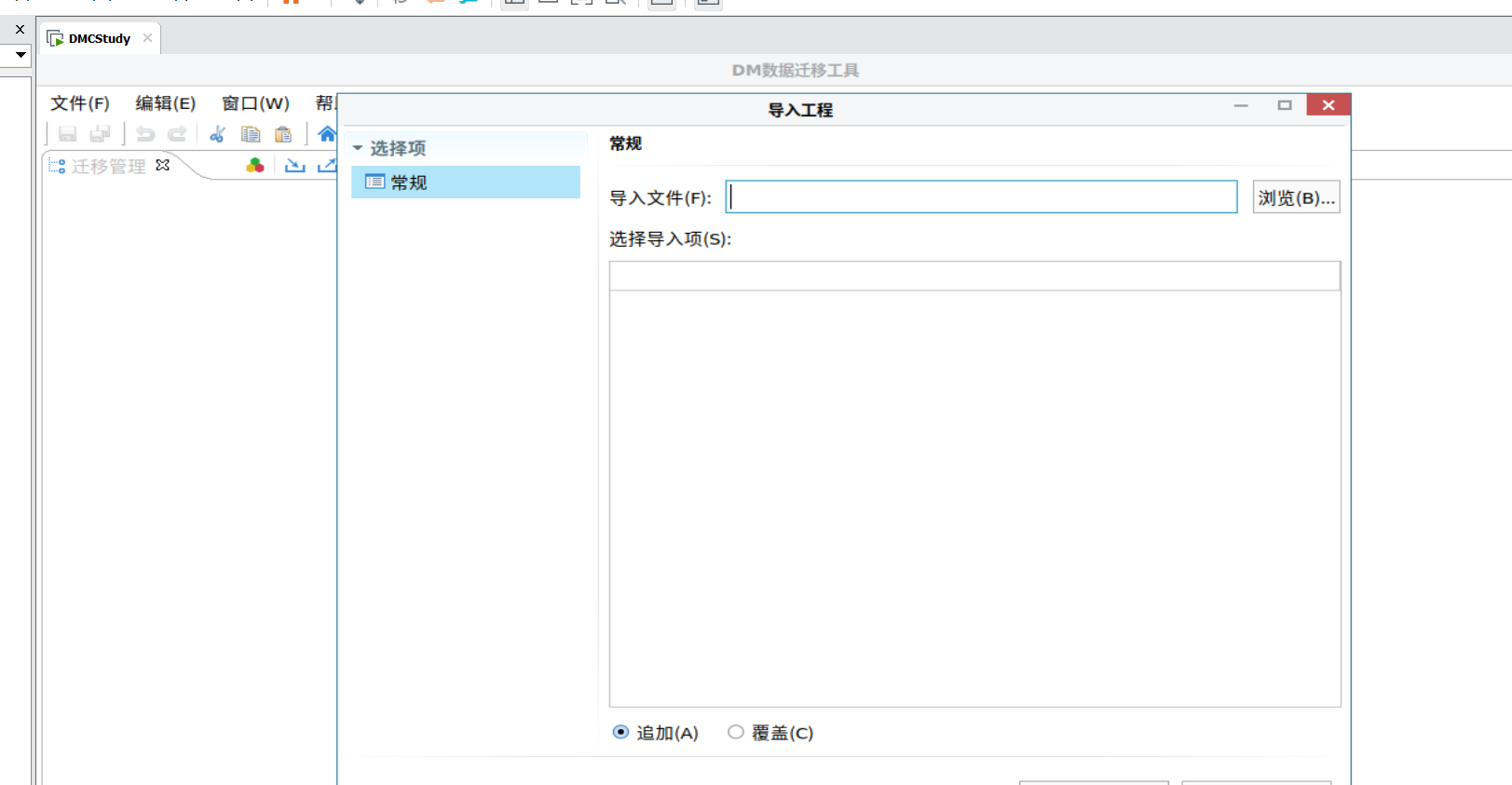Viewport: 1512px width, 785px height.
Task: Click the 选择导入项(S): label
Action: point(671,238)
